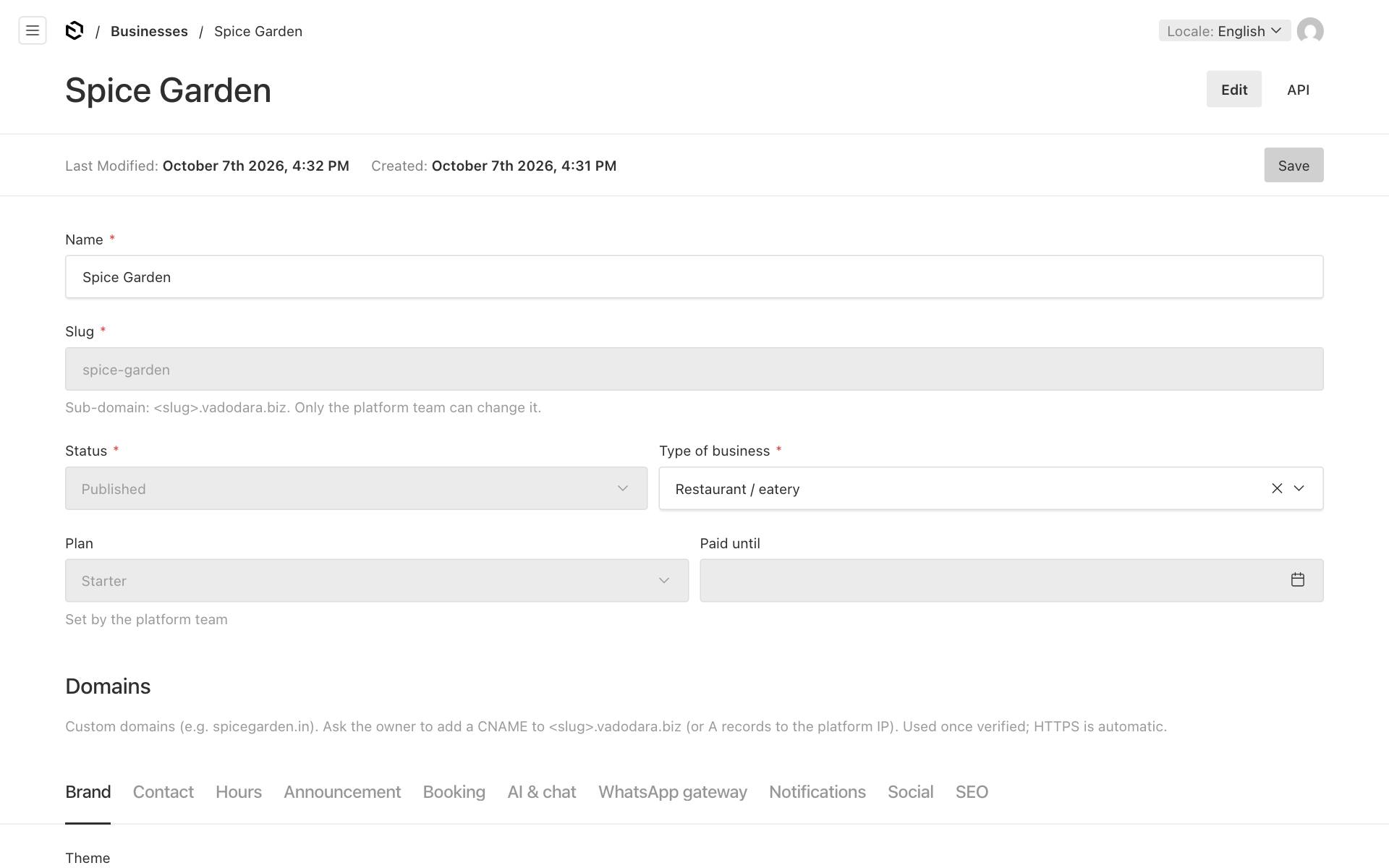Click the Last Modified timestamp

pos(207,166)
